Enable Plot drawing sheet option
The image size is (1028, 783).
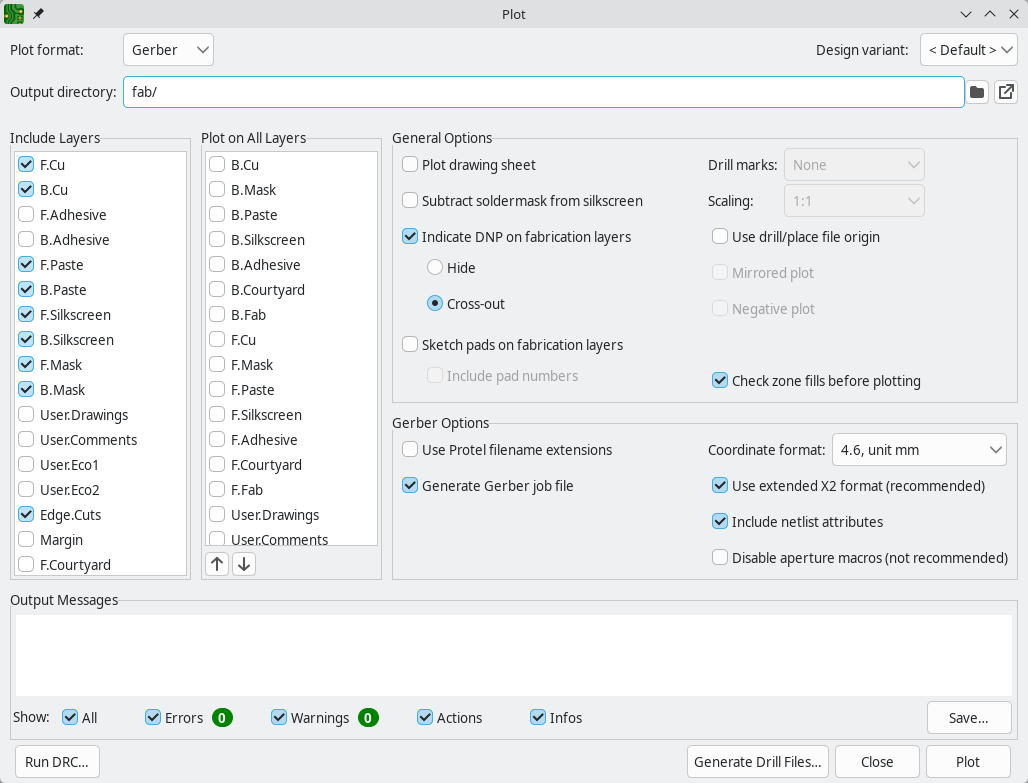coord(410,165)
